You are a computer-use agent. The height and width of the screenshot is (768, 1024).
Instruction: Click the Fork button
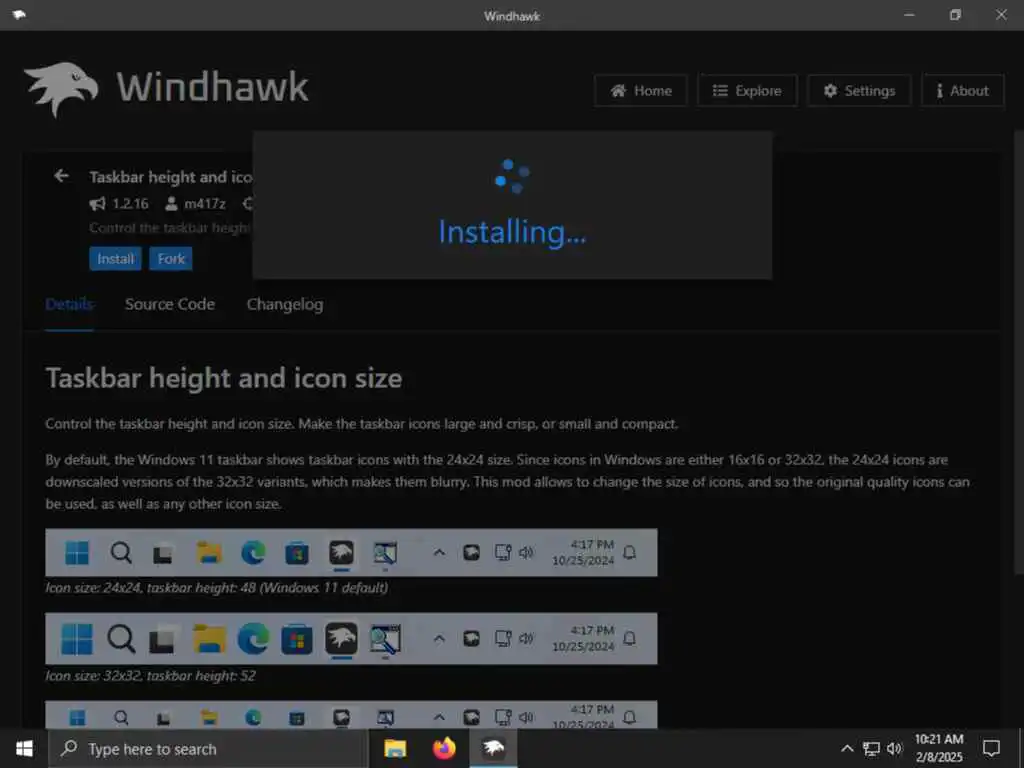(171, 259)
